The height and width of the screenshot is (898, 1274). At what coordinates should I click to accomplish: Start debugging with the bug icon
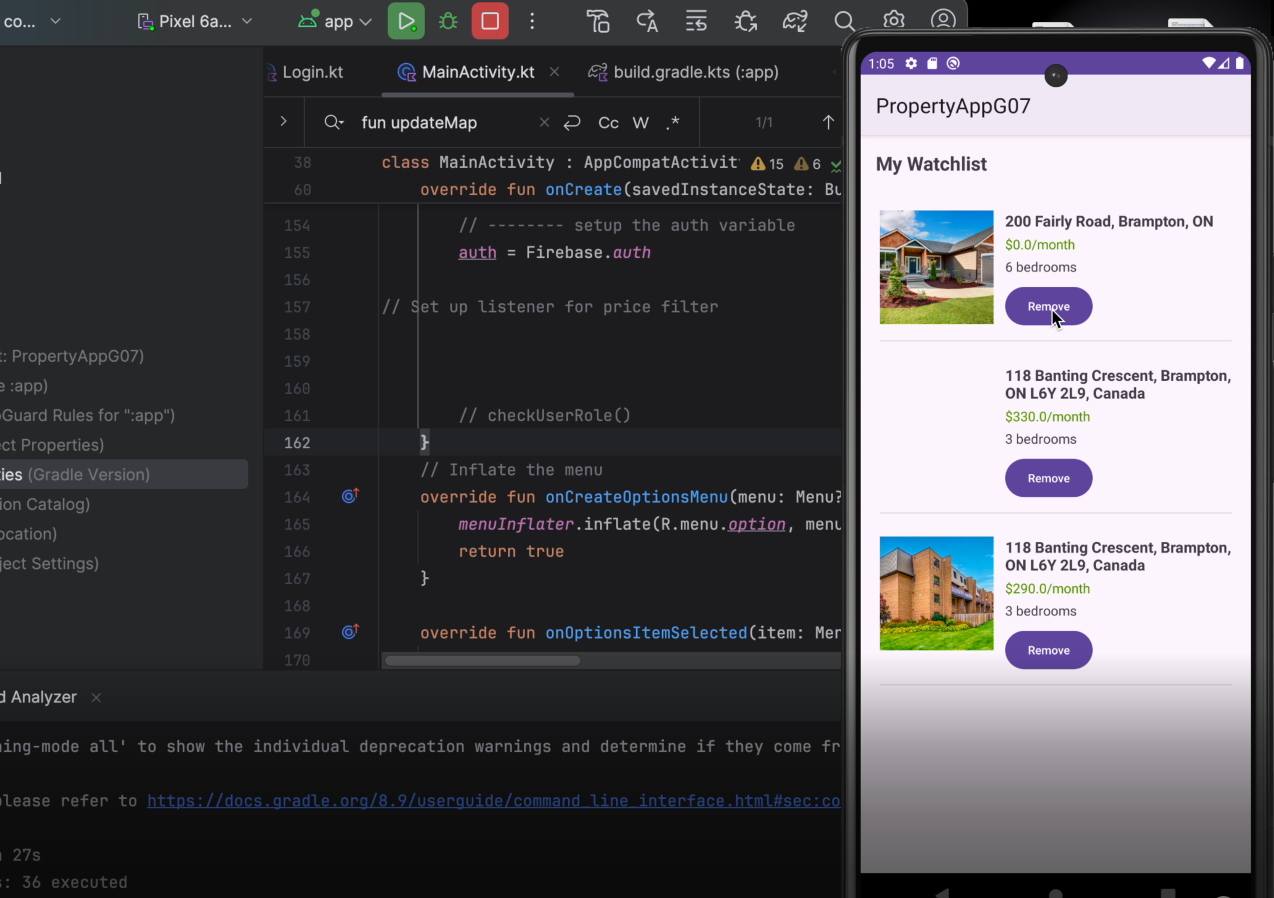point(448,21)
